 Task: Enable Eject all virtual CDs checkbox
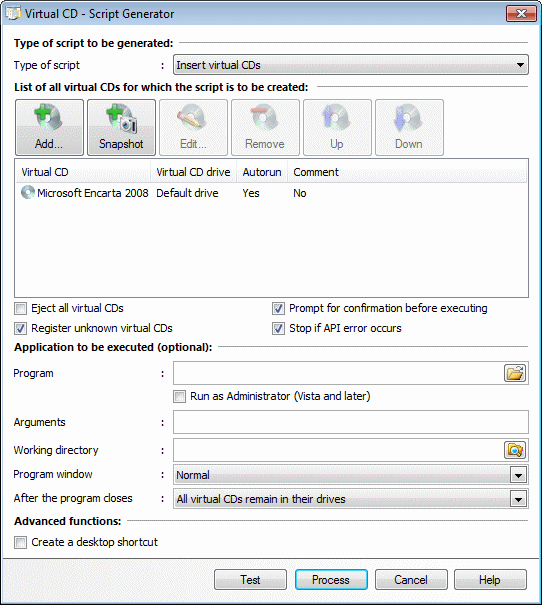pyautogui.click(x=20, y=309)
